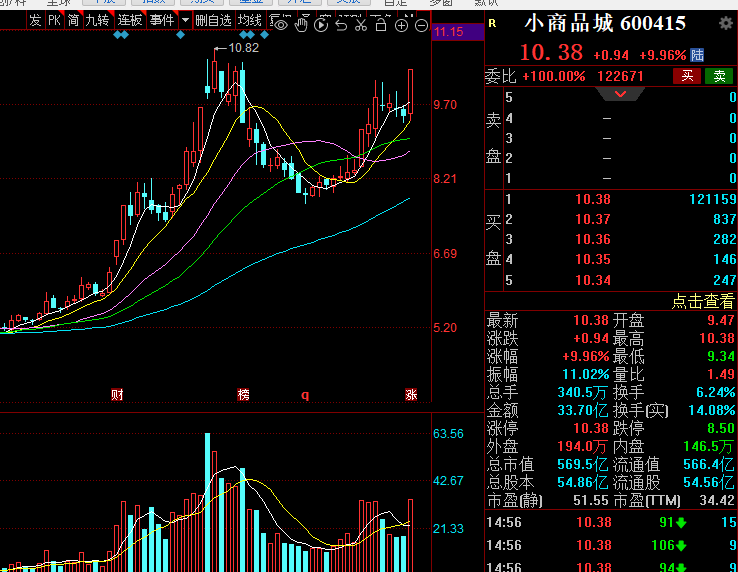This screenshot has width=738, height=572.
Task: Click the 最低 value 9.34
Action: pyautogui.click(x=721, y=356)
